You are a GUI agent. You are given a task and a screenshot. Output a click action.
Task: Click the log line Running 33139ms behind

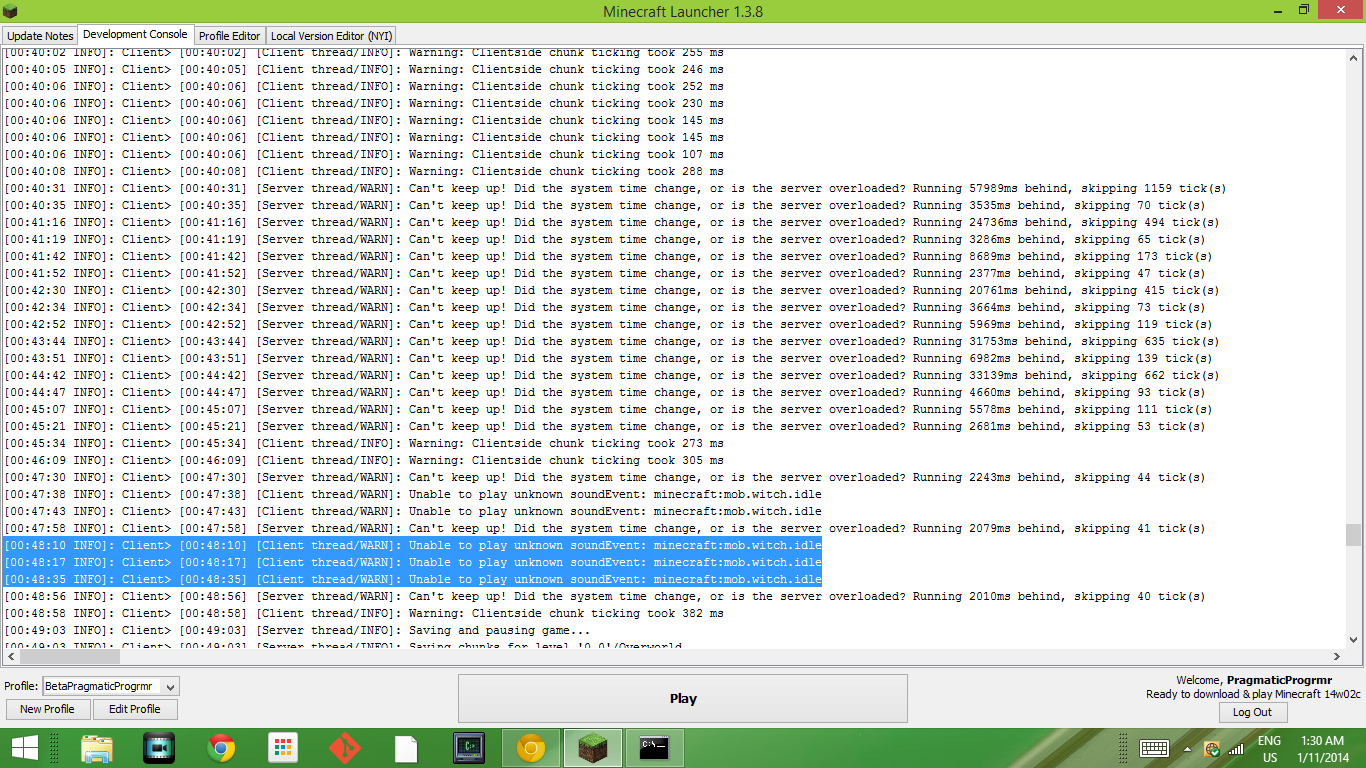coord(612,375)
